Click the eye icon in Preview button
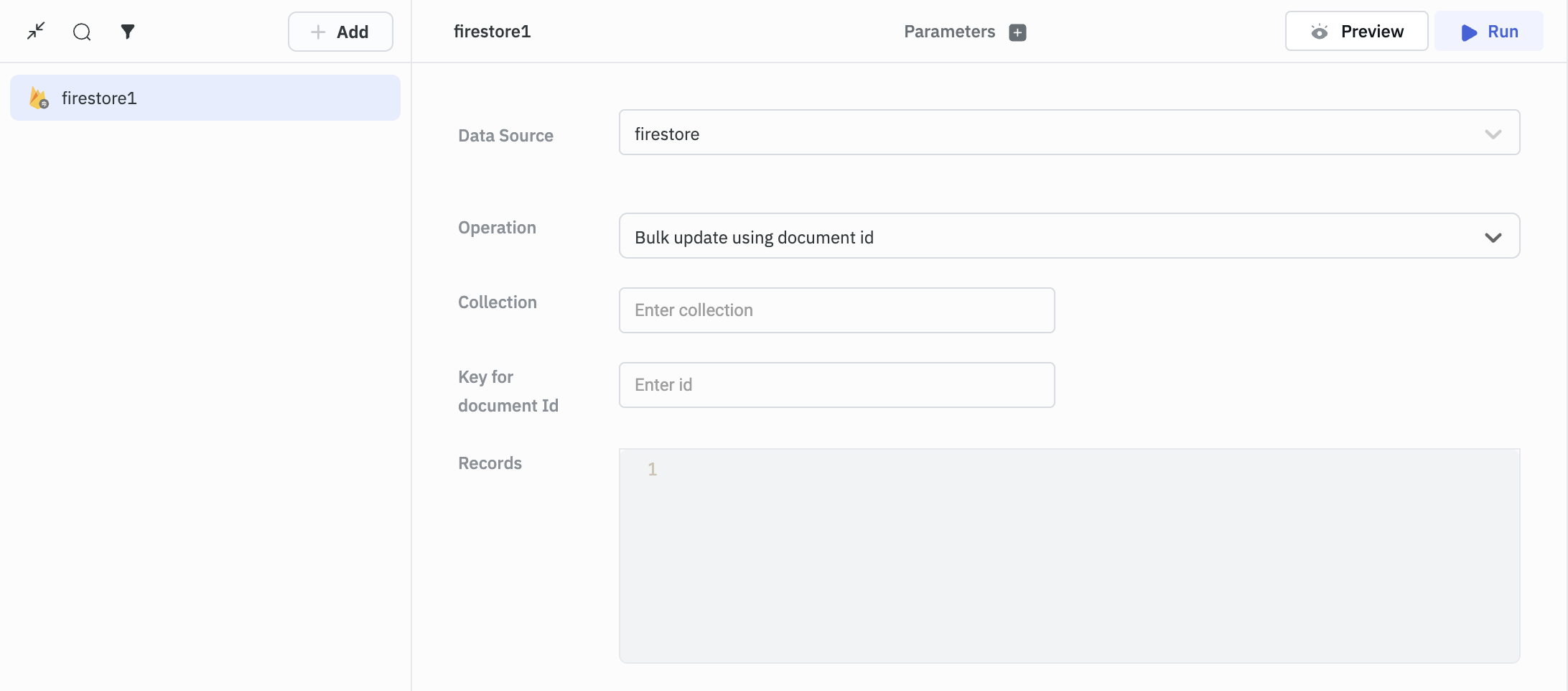 point(1319,32)
